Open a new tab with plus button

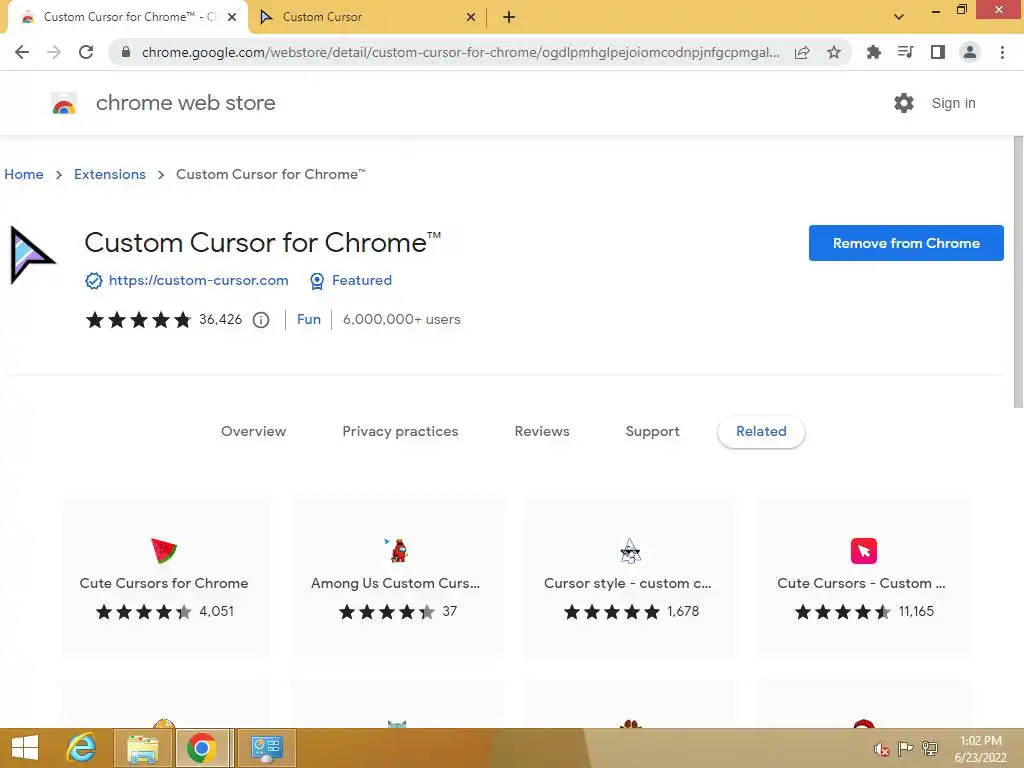tap(509, 17)
